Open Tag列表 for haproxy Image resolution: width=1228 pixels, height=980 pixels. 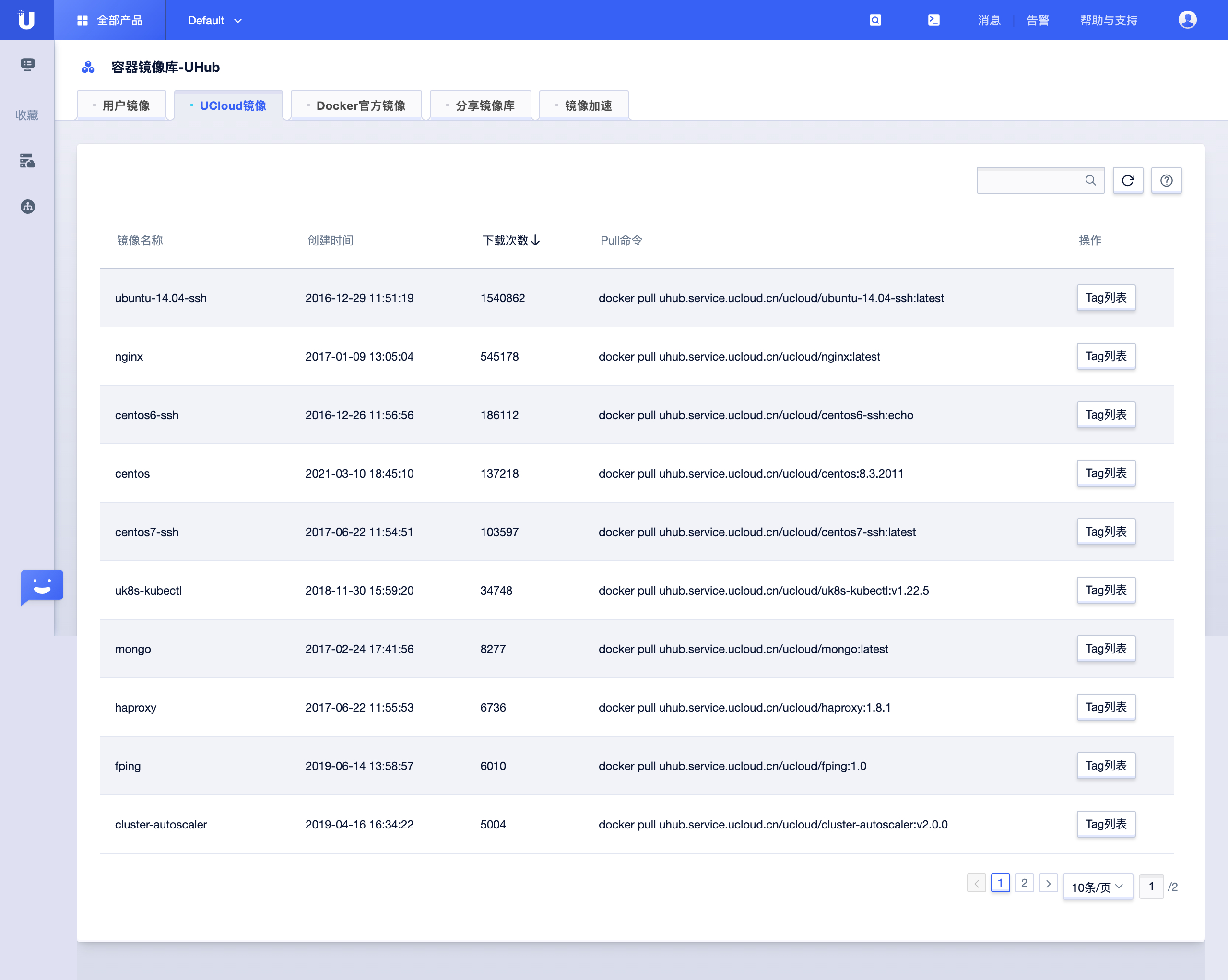[1106, 707]
